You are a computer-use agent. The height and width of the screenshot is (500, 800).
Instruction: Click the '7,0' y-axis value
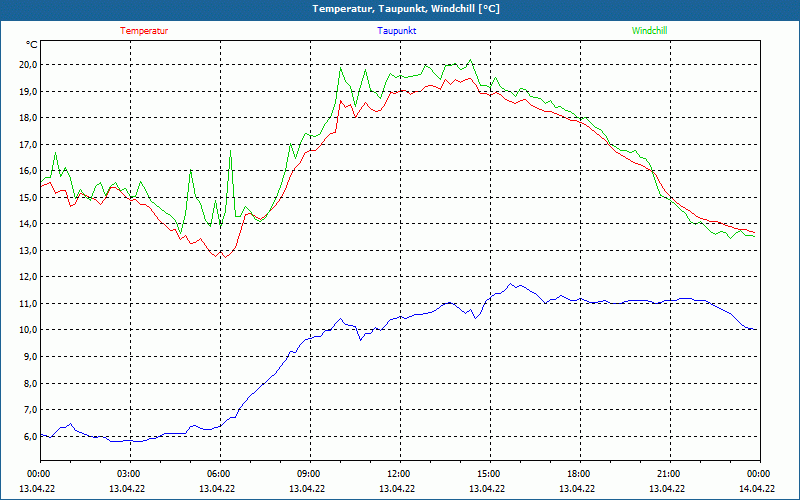(x=31, y=410)
